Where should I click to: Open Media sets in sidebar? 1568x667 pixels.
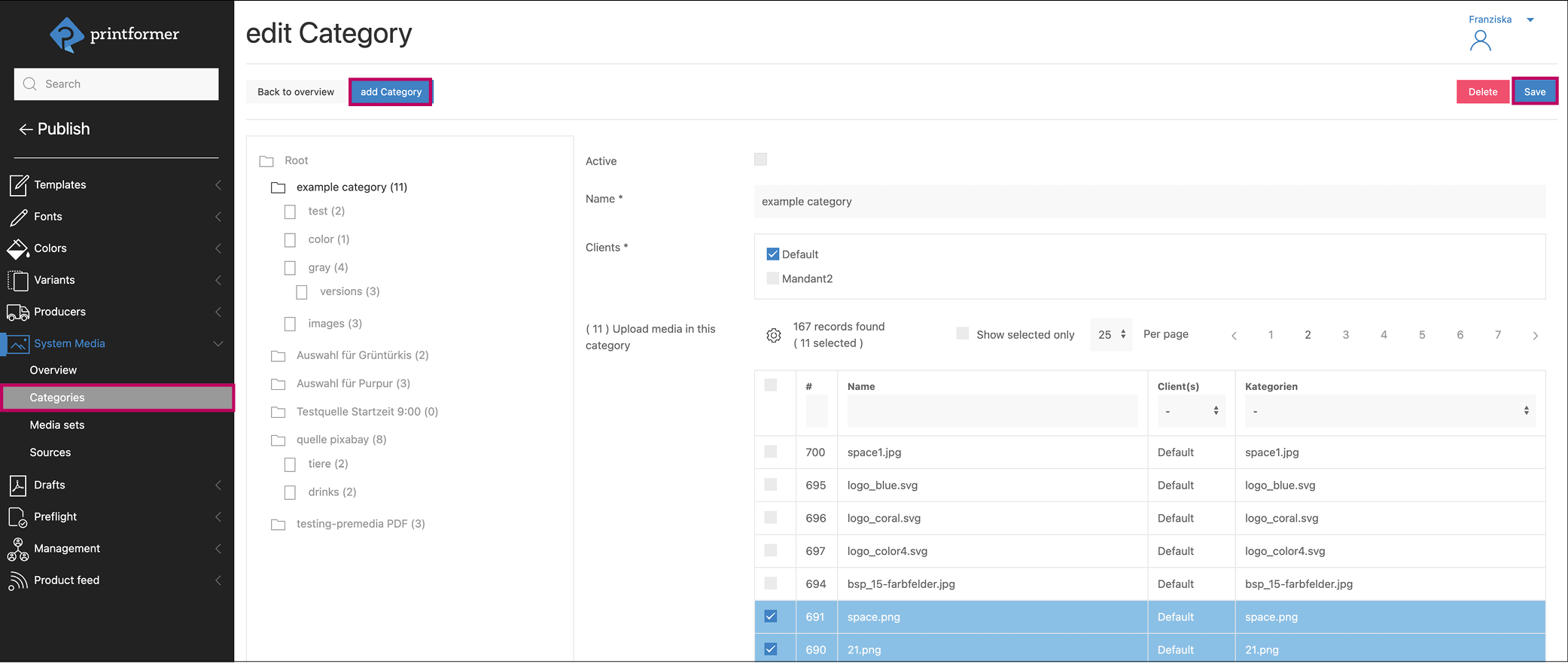[x=57, y=425]
